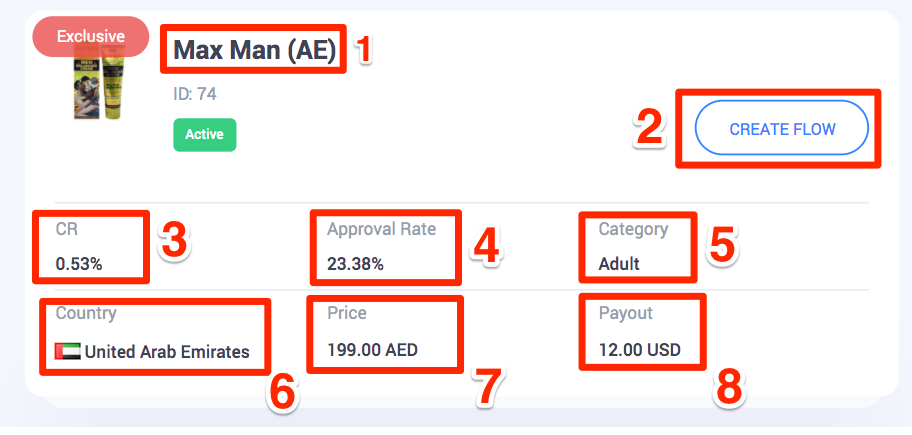This screenshot has width=912, height=435.
Task: Click the Category label
Action: pyautogui.click(x=633, y=229)
